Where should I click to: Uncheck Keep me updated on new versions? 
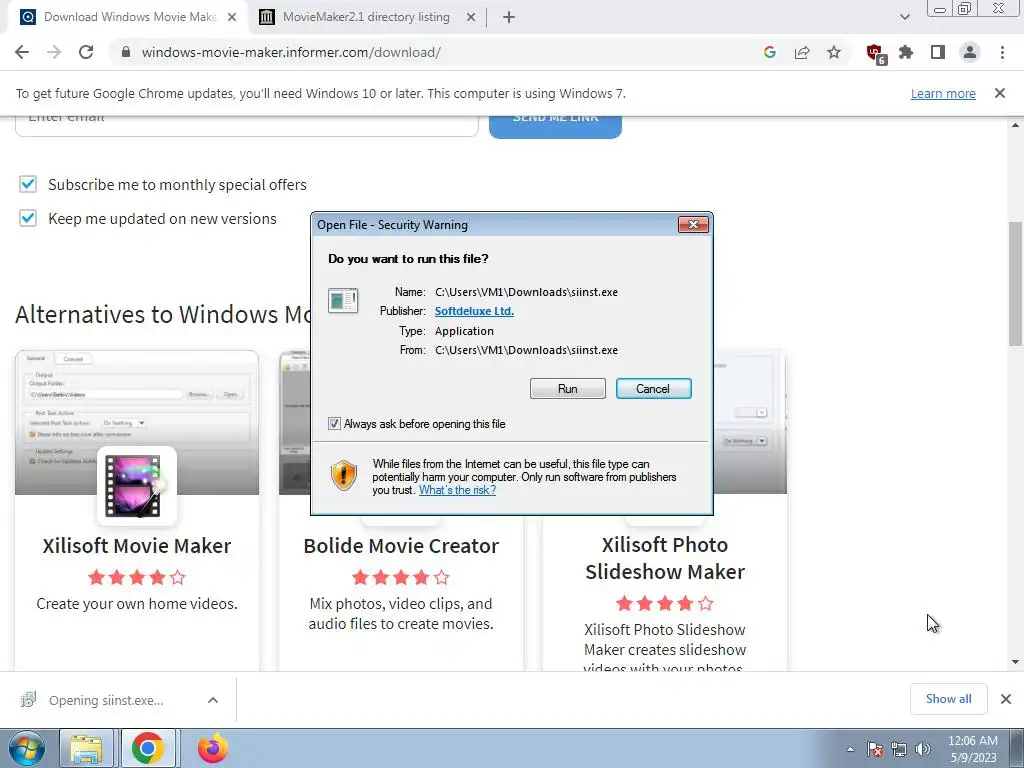(27, 217)
